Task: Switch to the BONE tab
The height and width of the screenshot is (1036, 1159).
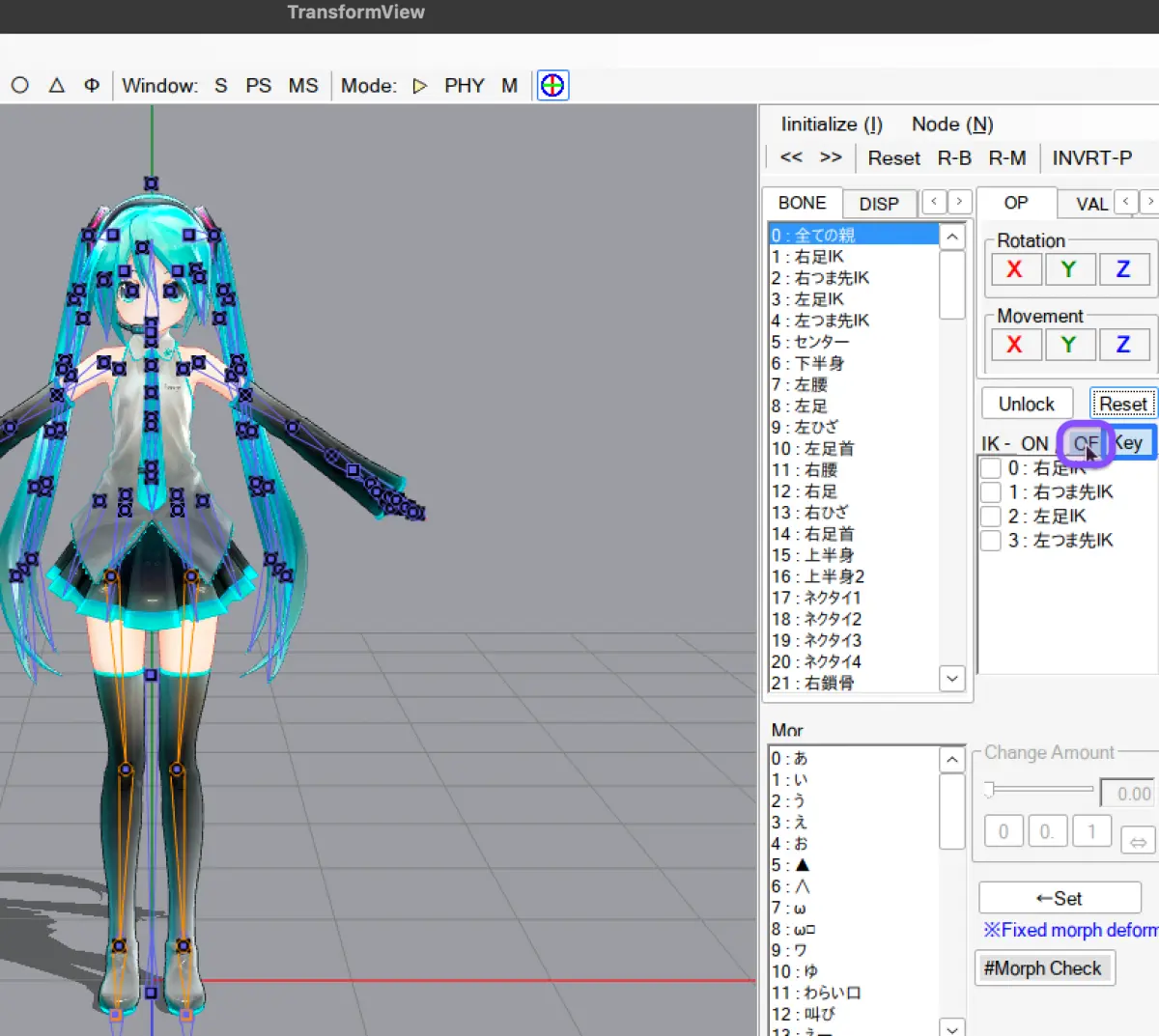Action: click(x=803, y=203)
